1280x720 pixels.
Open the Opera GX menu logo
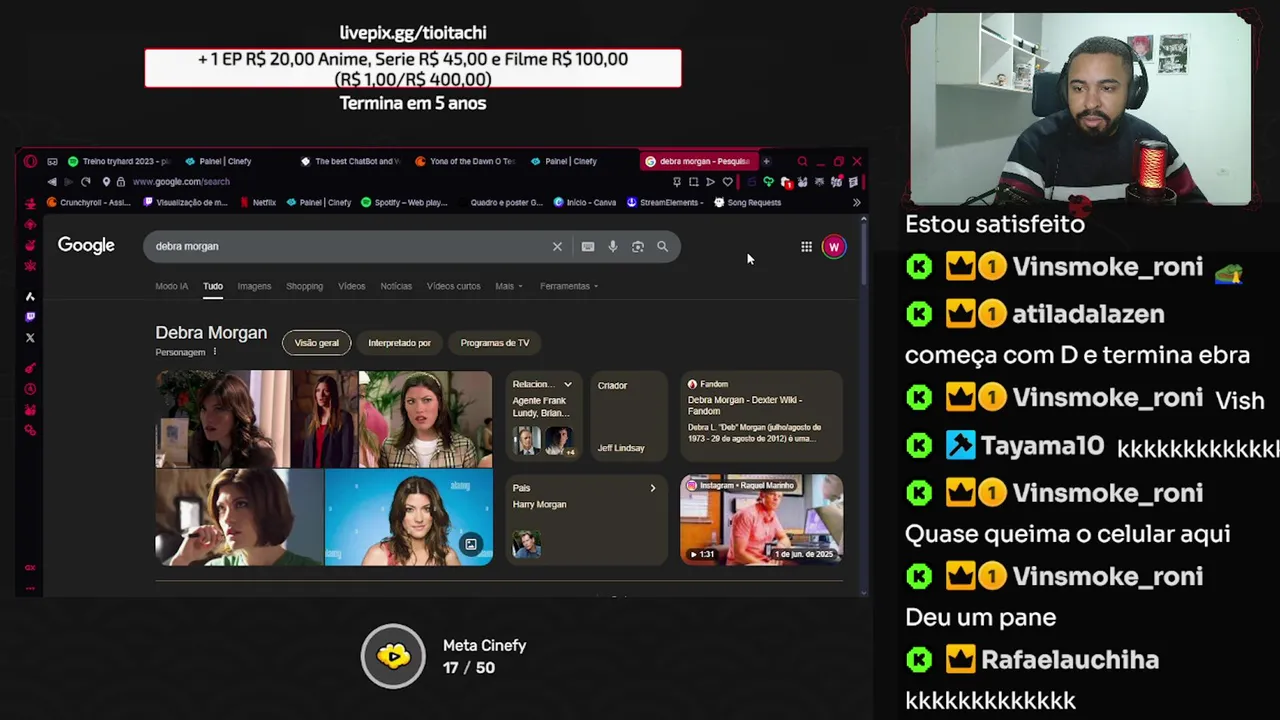(x=30, y=161)
